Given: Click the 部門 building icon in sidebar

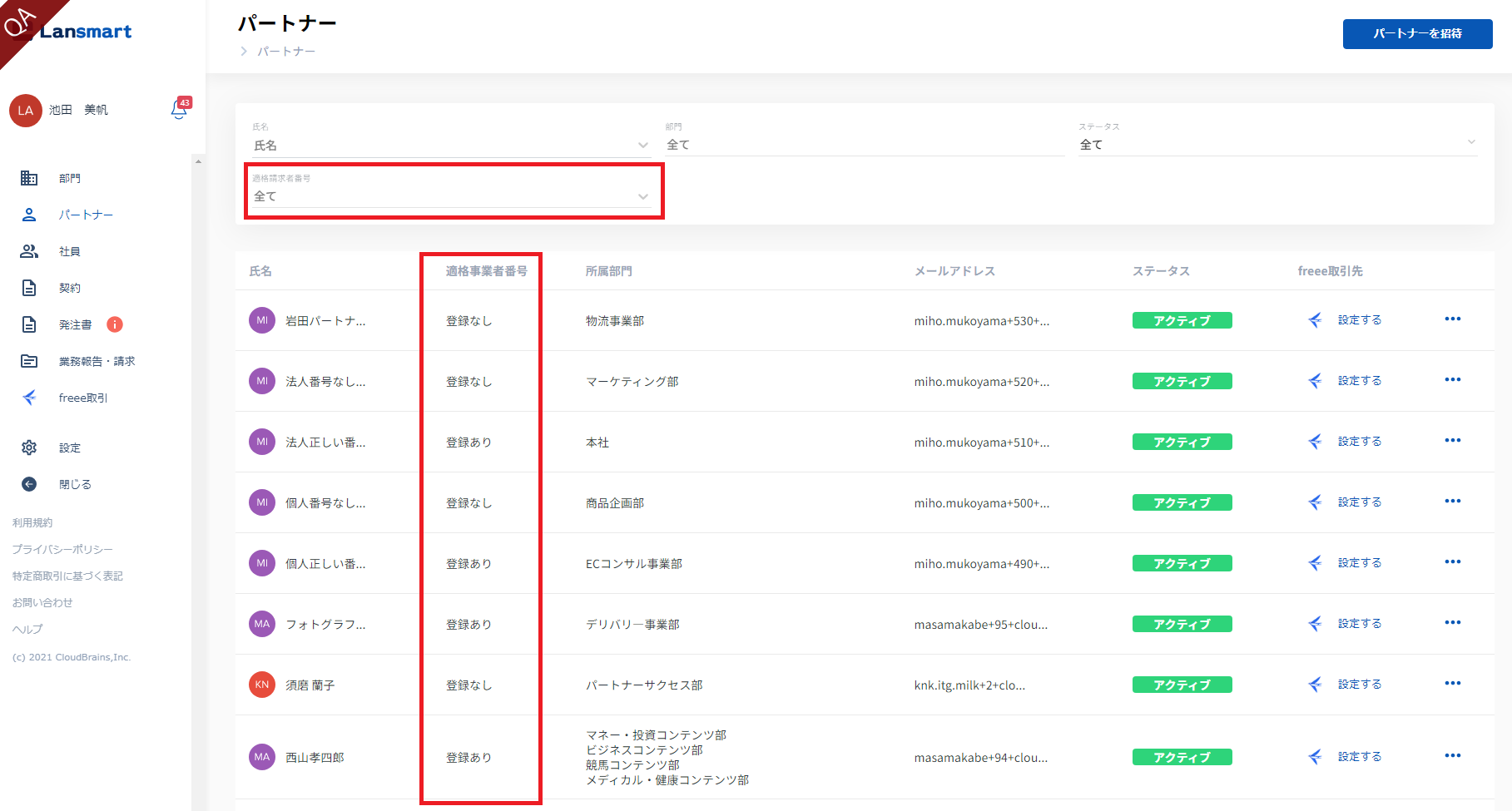Looking at the screenshot, I should (29, 178).
